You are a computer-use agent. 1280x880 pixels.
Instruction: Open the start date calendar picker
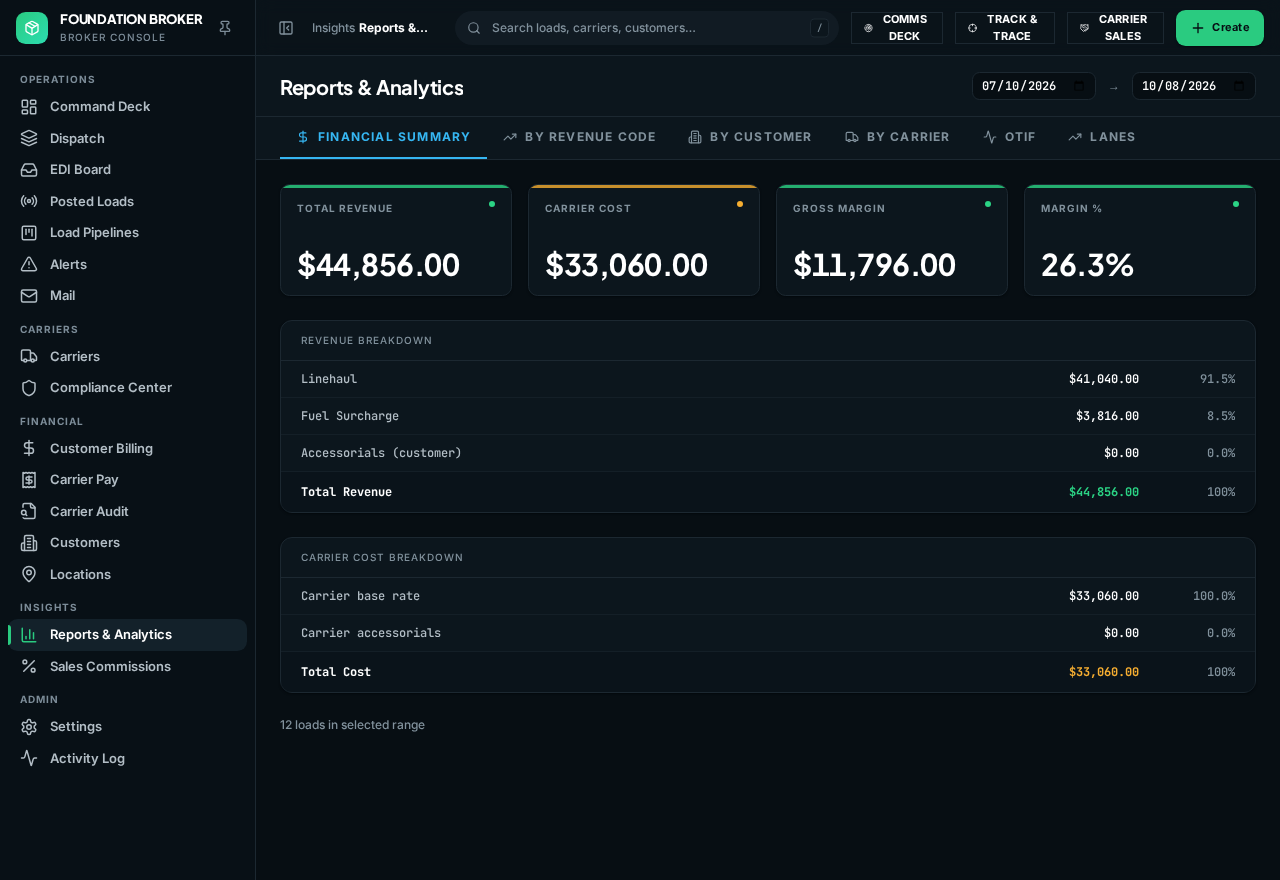(x=1079, y=86)
